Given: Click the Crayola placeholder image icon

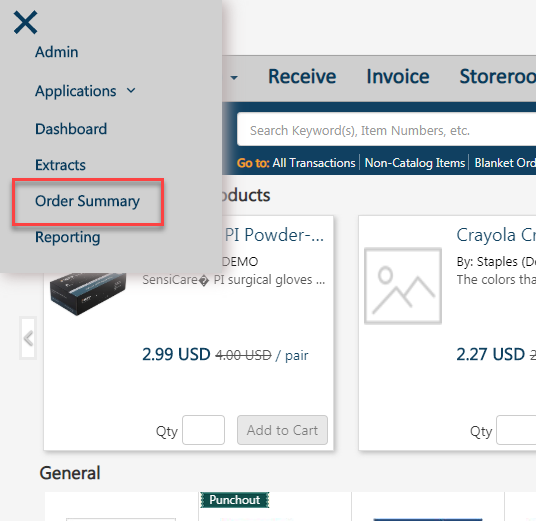Looking at the screenshot, I should pyautogui.click(x=403, y=286).
